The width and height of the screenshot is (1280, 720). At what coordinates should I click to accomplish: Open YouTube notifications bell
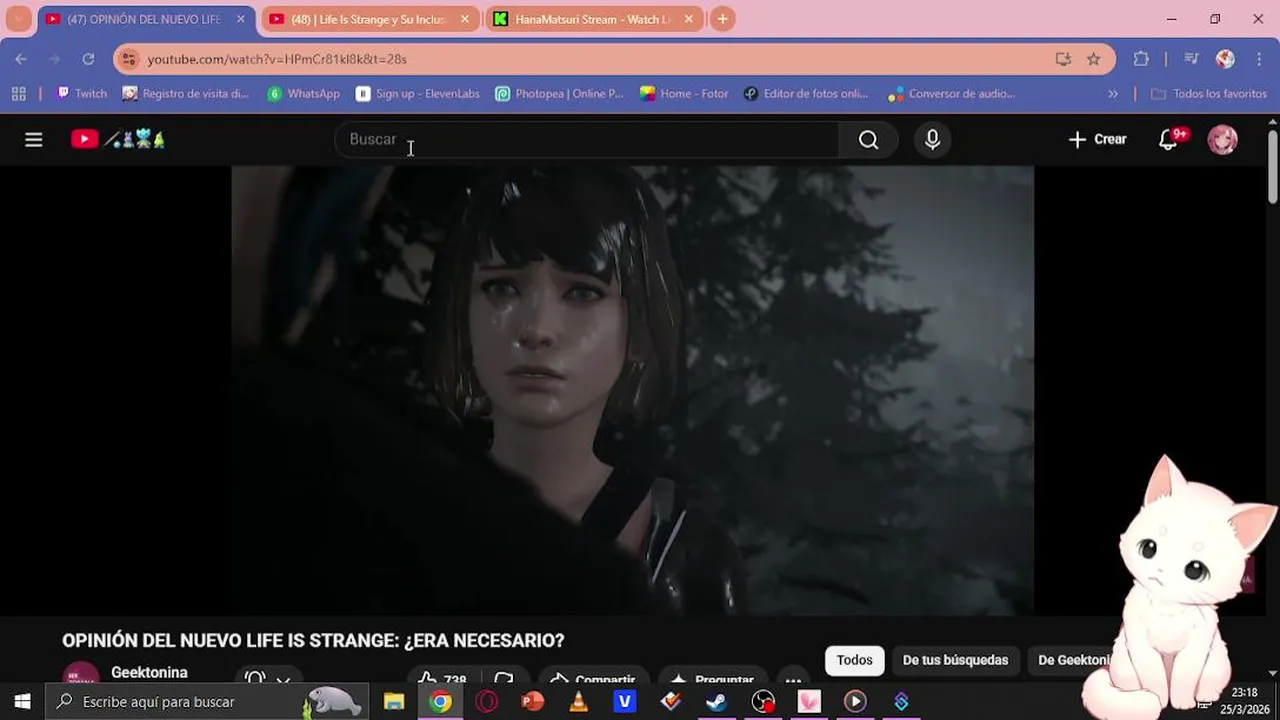[1169, 140]
